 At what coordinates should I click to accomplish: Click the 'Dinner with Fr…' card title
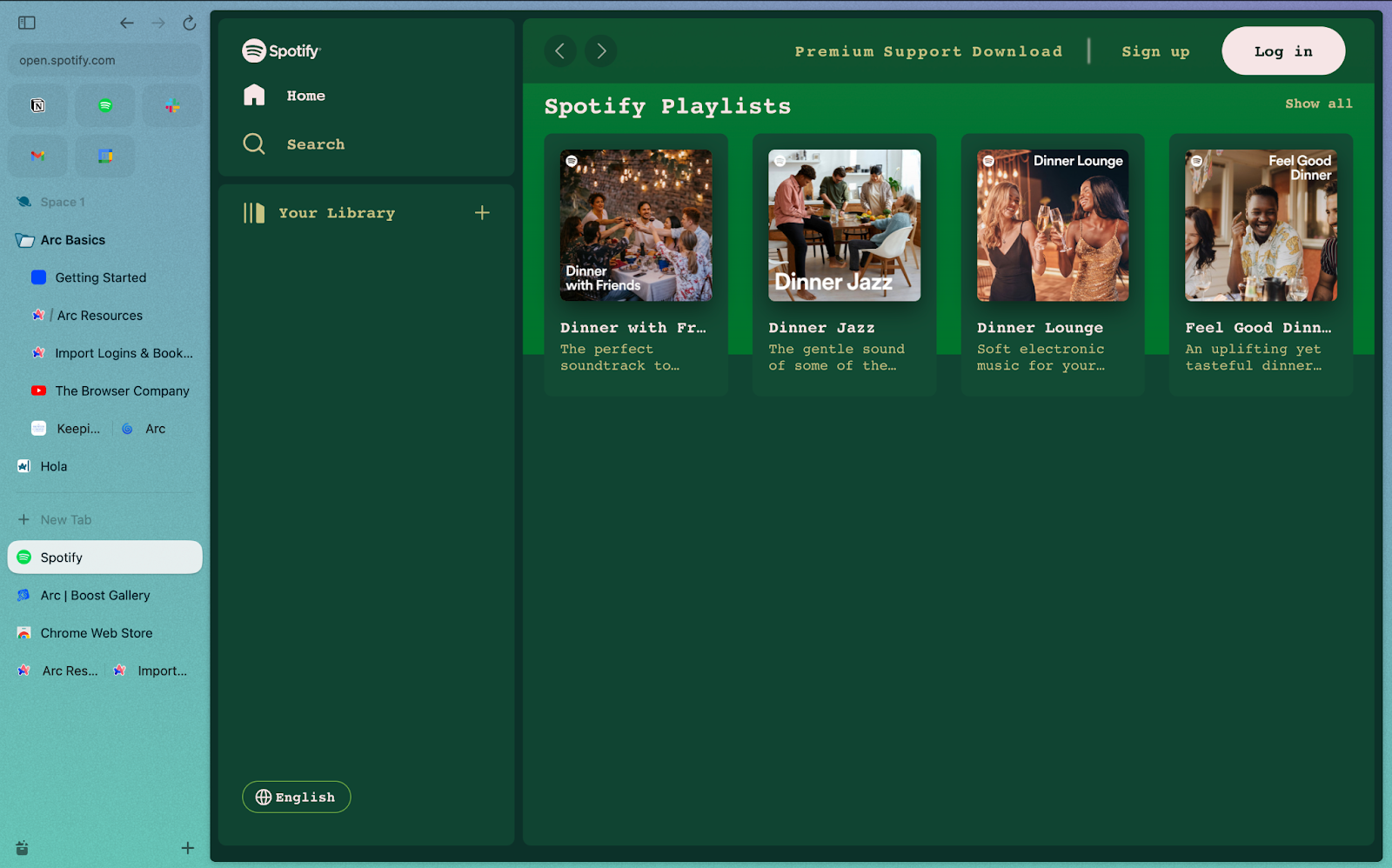tap(633, 328)
